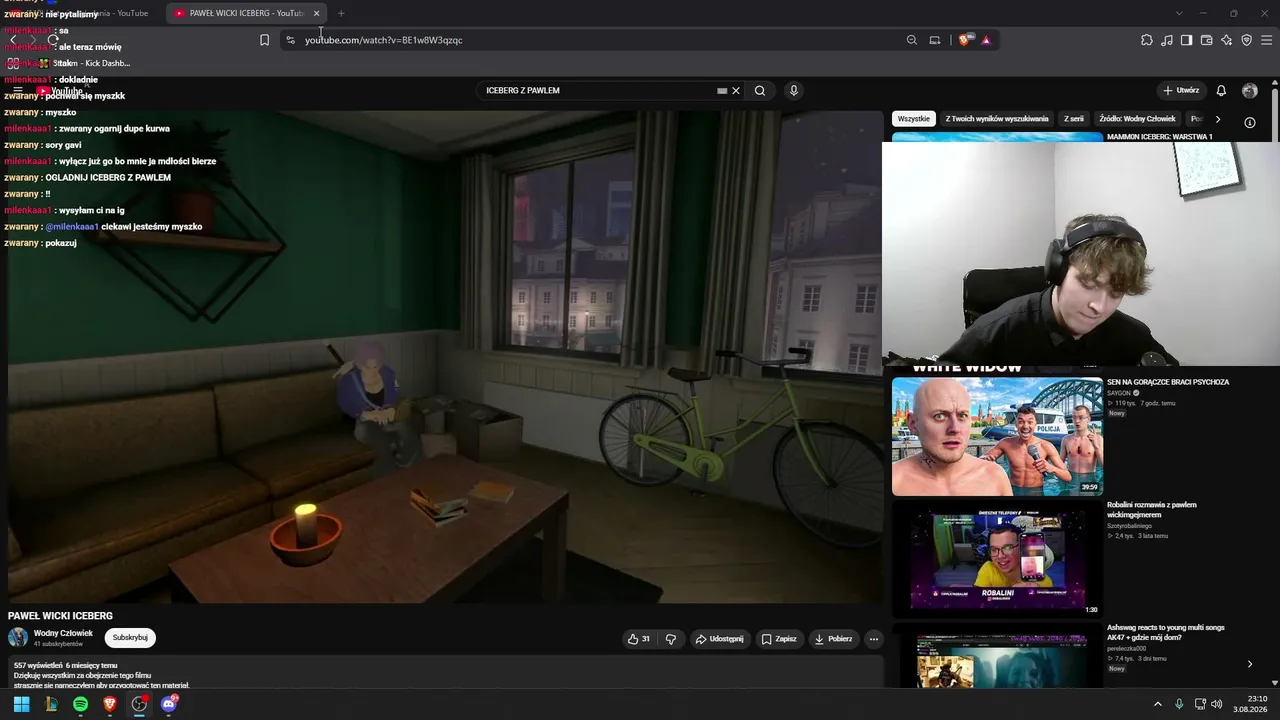Open the Robalini rozmawia z pawłem title
This screenshot has height=720, width=1280.
(x=1152, y=510)
